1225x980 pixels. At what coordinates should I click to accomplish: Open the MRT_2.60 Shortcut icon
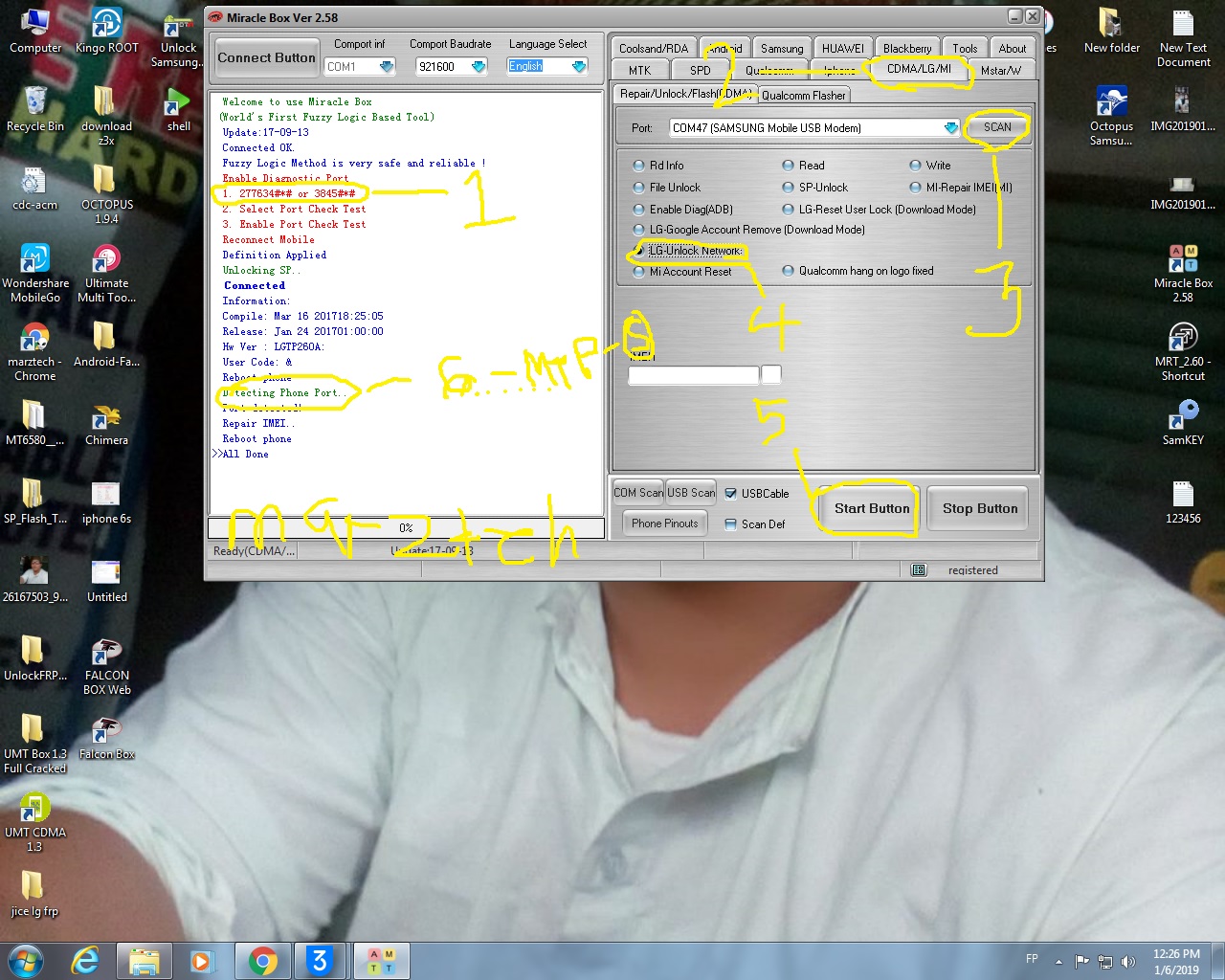[1183, 351]
